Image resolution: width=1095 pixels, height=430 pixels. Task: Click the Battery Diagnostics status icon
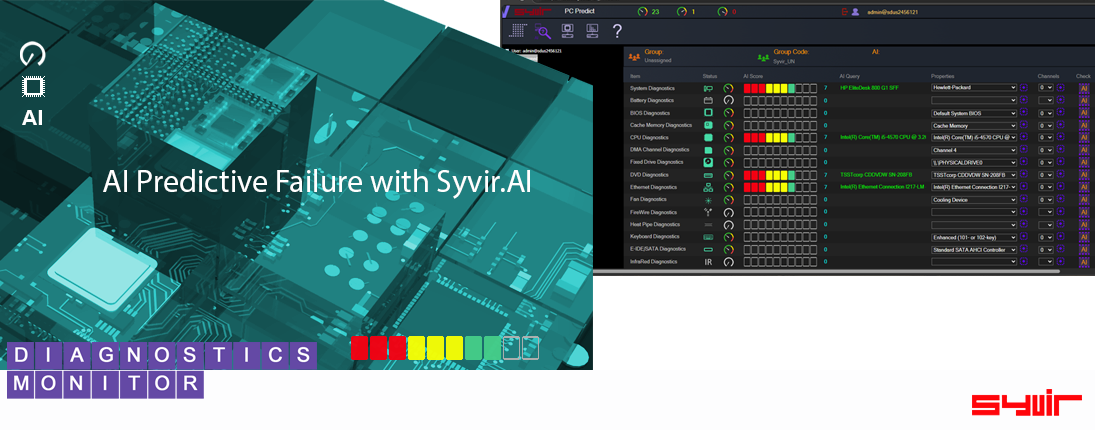(708, 100)
